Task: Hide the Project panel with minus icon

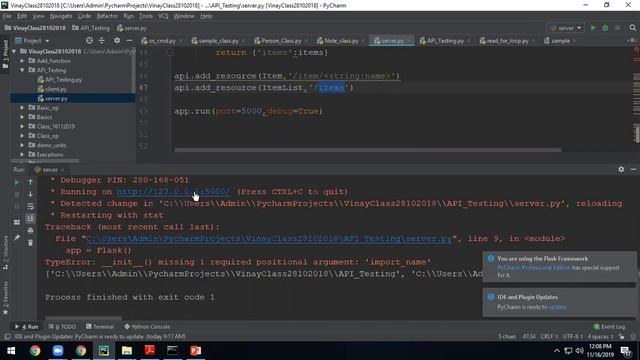Action: pyautogui.click(x=129, y=40)
